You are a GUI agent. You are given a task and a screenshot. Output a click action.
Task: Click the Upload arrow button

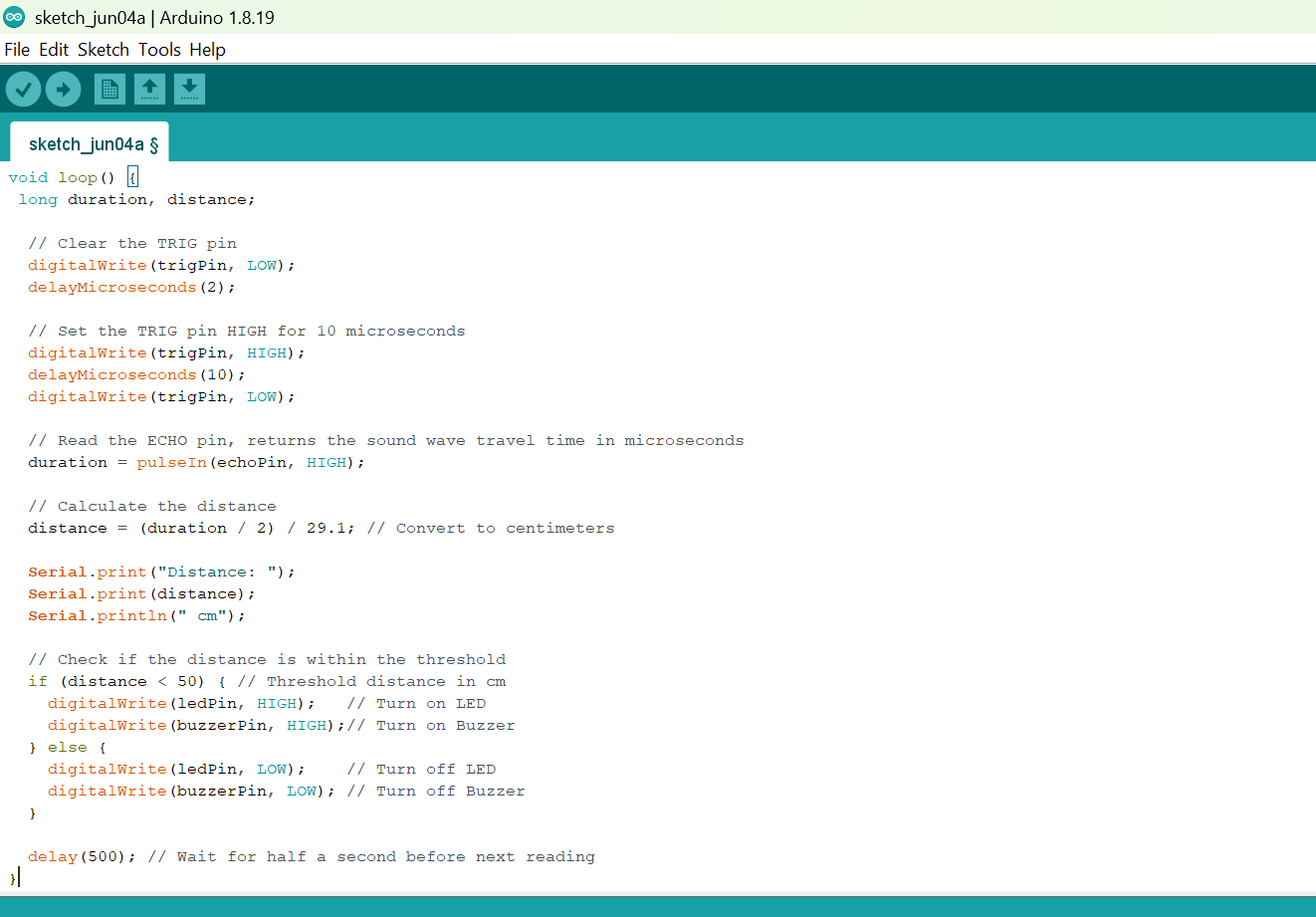click(x=64, y=90)
